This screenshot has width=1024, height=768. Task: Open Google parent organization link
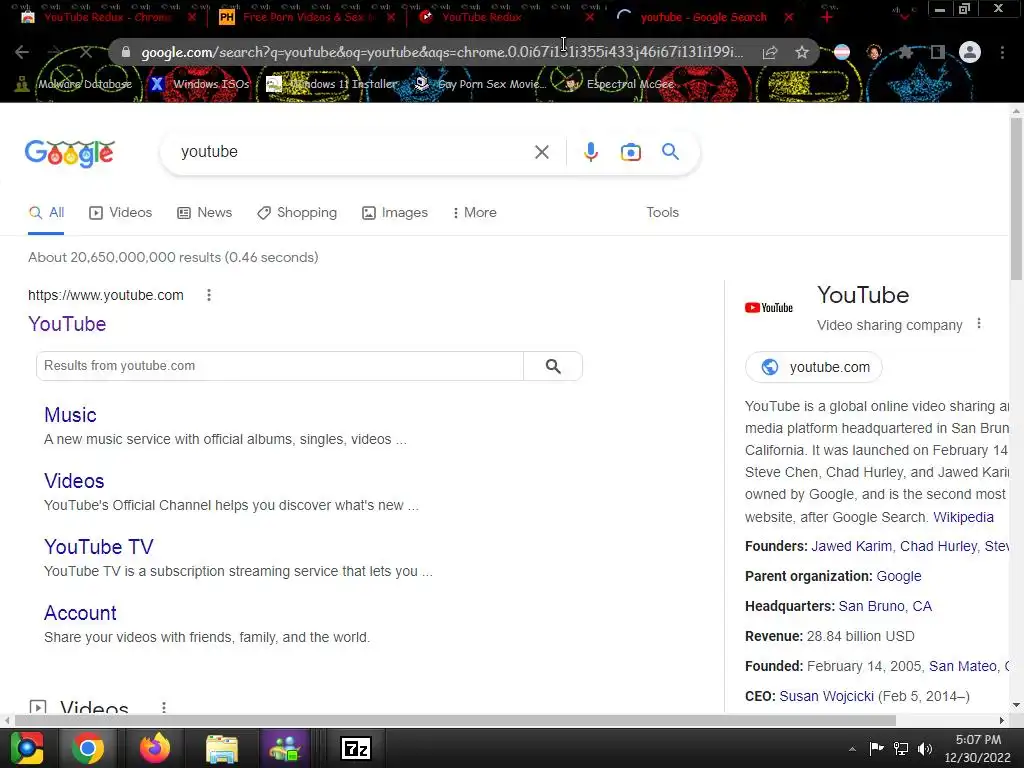pyautogui.click(x=899, y=577)
